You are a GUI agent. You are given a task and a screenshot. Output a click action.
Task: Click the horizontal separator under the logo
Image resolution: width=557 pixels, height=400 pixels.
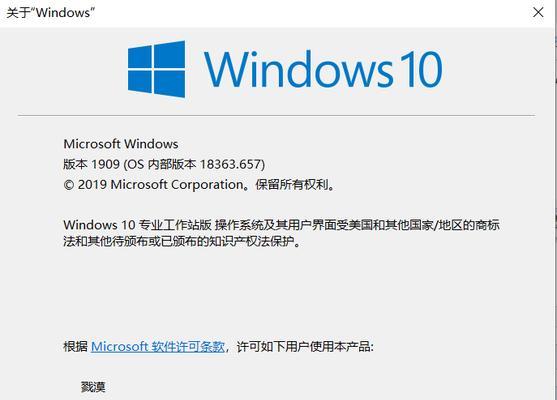tap(276, 115)
